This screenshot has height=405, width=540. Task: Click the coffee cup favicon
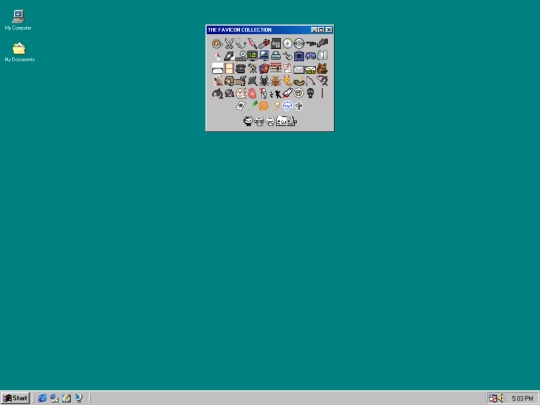(217, 43)
